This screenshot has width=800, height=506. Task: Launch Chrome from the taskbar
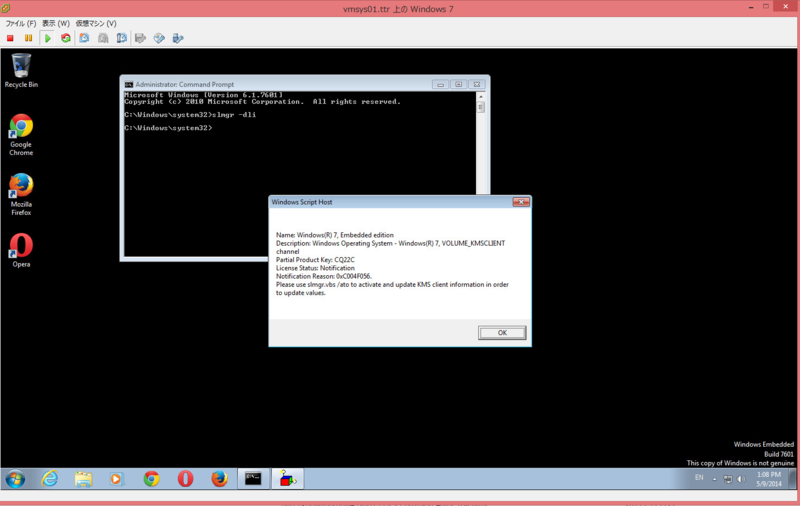(x=151, y=479)
